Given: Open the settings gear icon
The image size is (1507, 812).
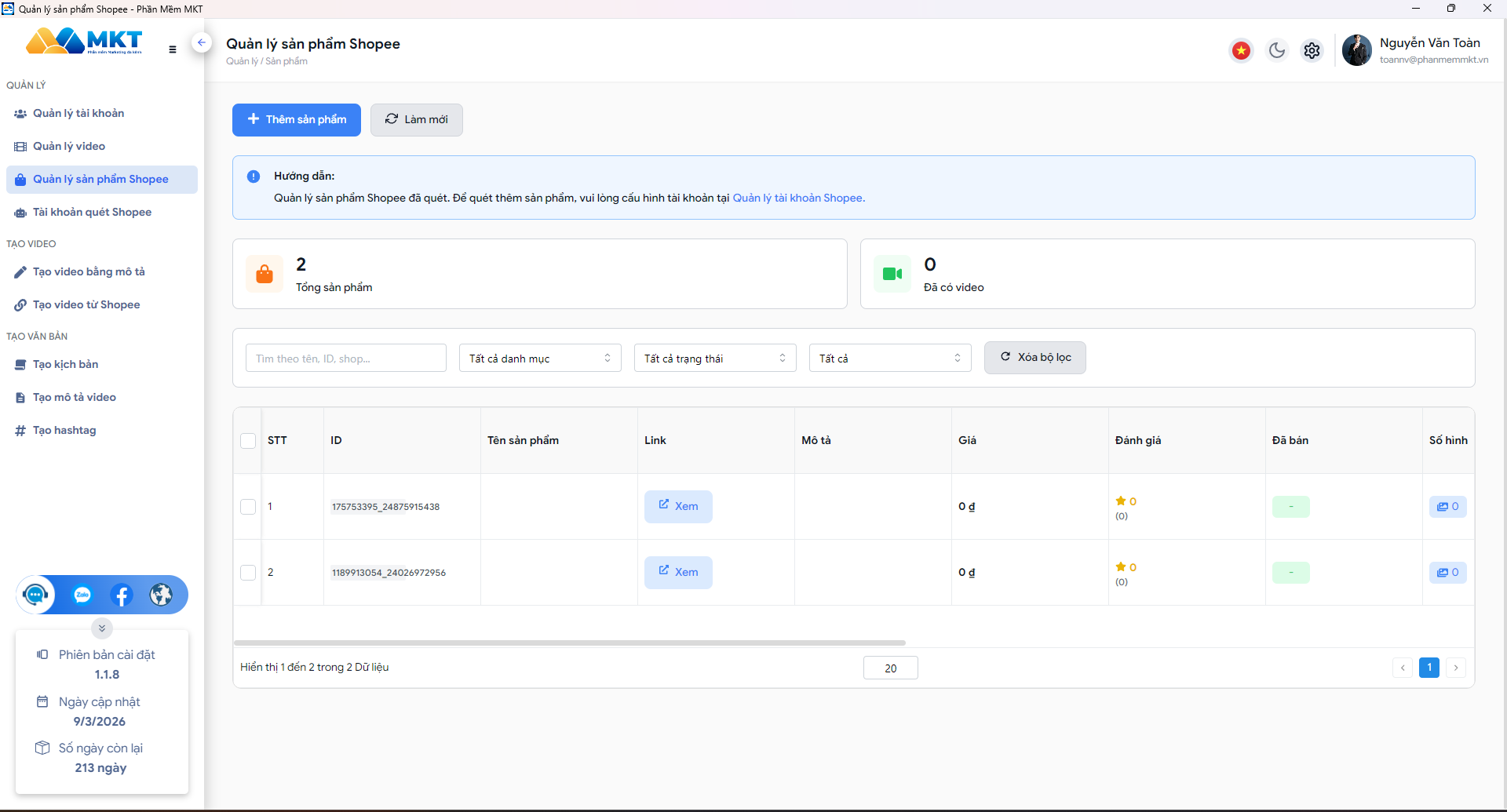Looking at the screenshot, I should pyautogui.click(x=1312, y=50).
